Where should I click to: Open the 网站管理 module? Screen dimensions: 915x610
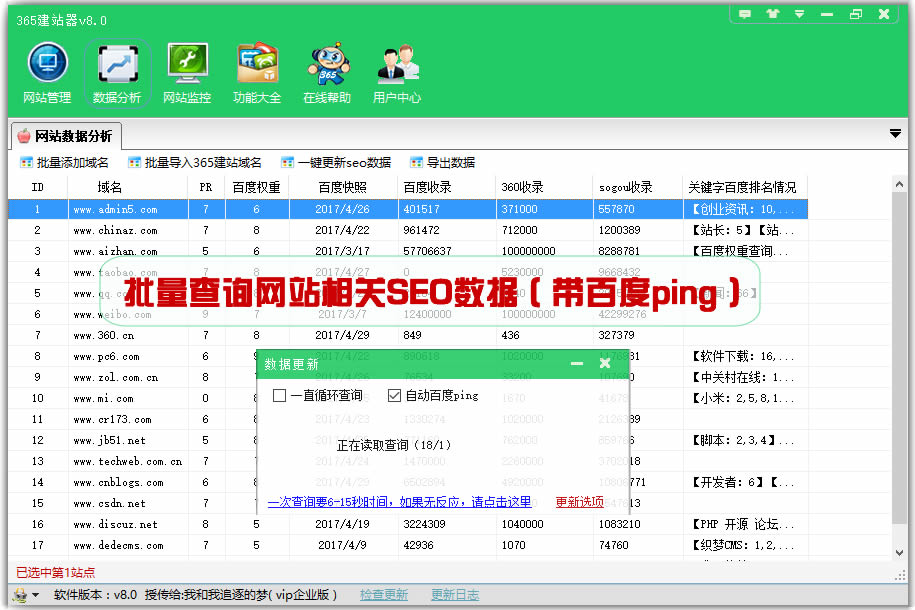coord(47,73)
